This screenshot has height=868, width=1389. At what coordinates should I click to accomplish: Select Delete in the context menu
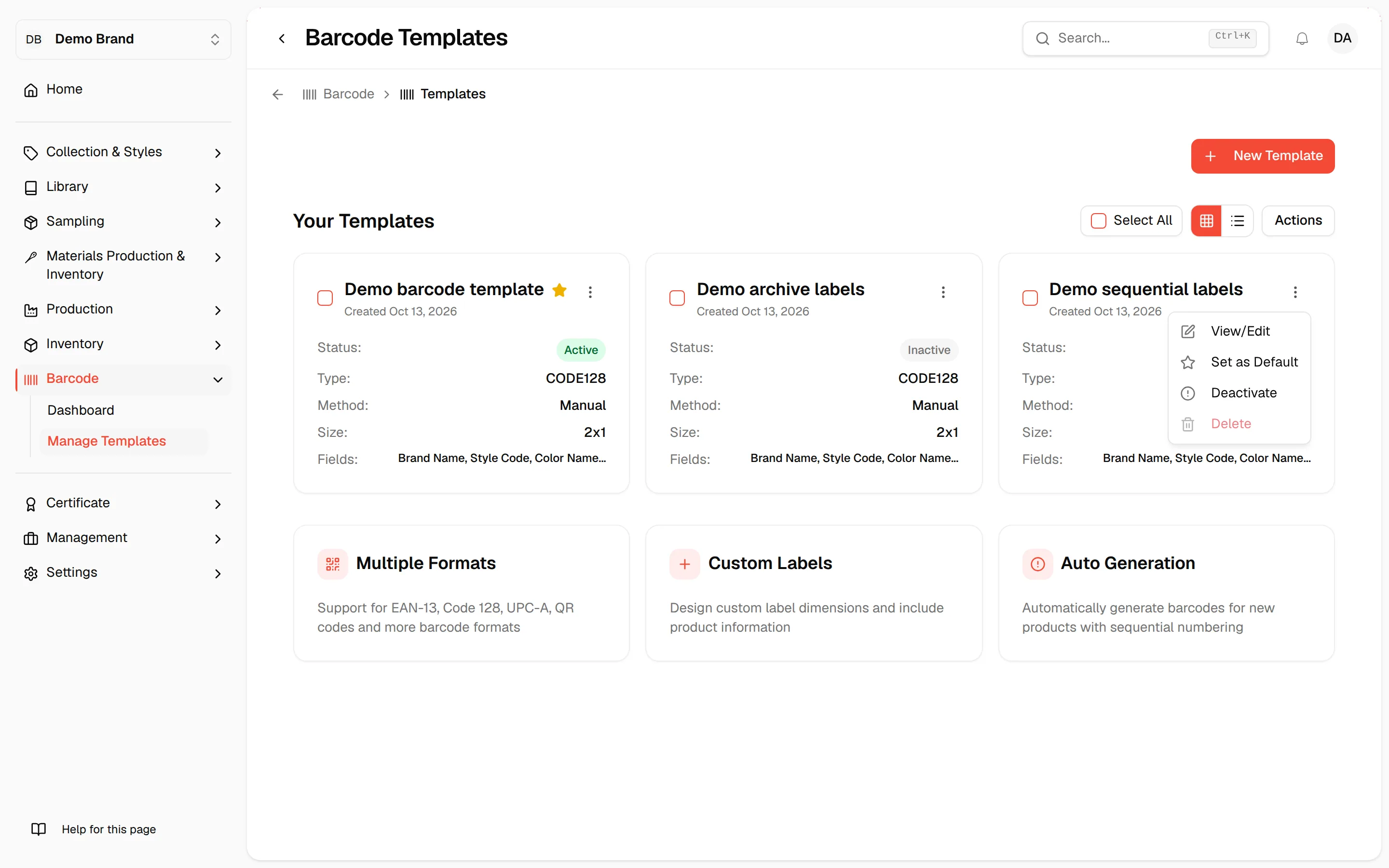pyautogui.click(x=1239, y=424)
